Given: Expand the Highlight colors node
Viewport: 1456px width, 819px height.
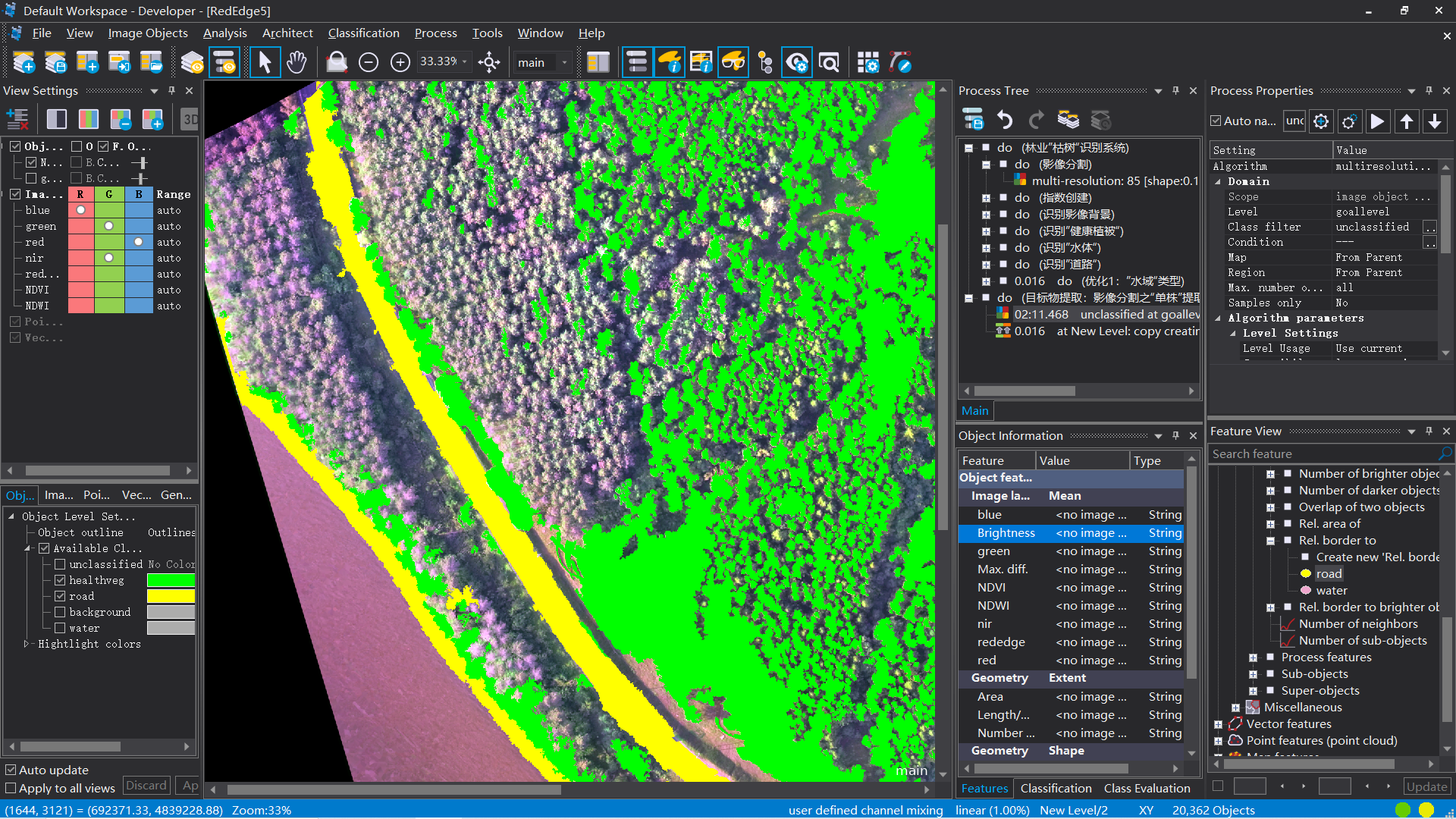Looking at the screenshot, I should 27,644.
